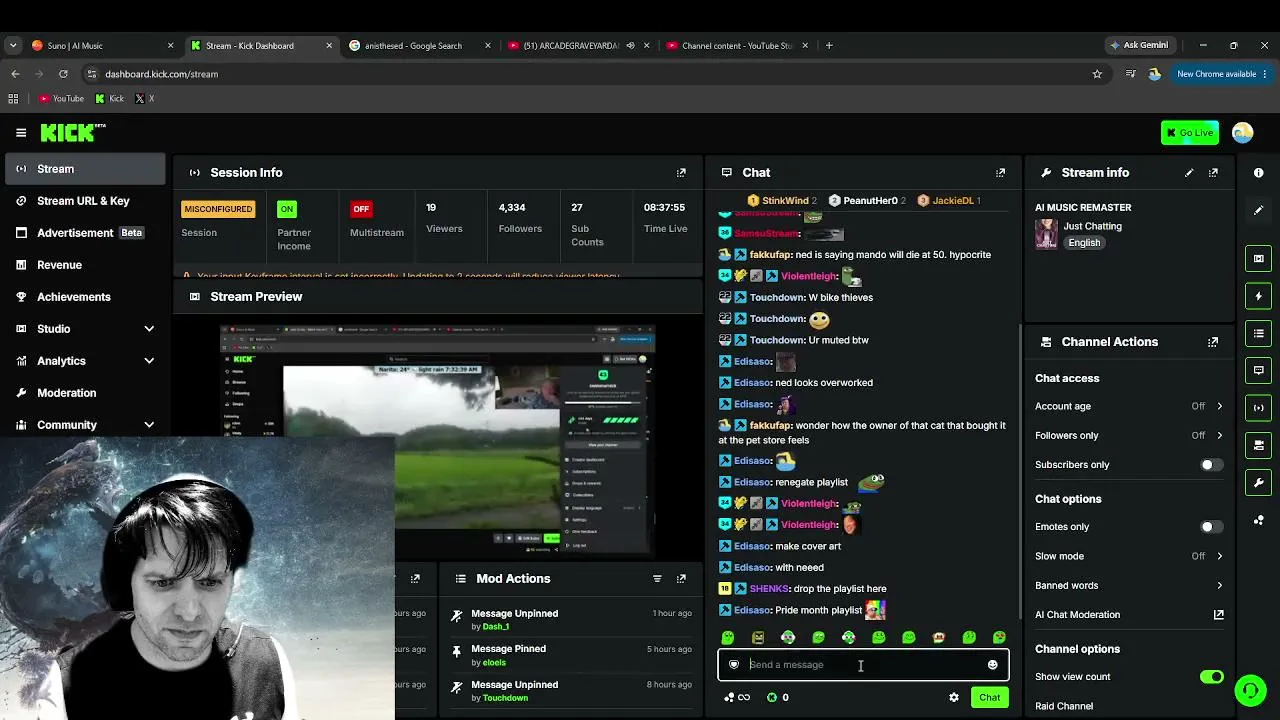Toggle Emotes only chat switch
1280x720 pixels.
coord(1211,526)
